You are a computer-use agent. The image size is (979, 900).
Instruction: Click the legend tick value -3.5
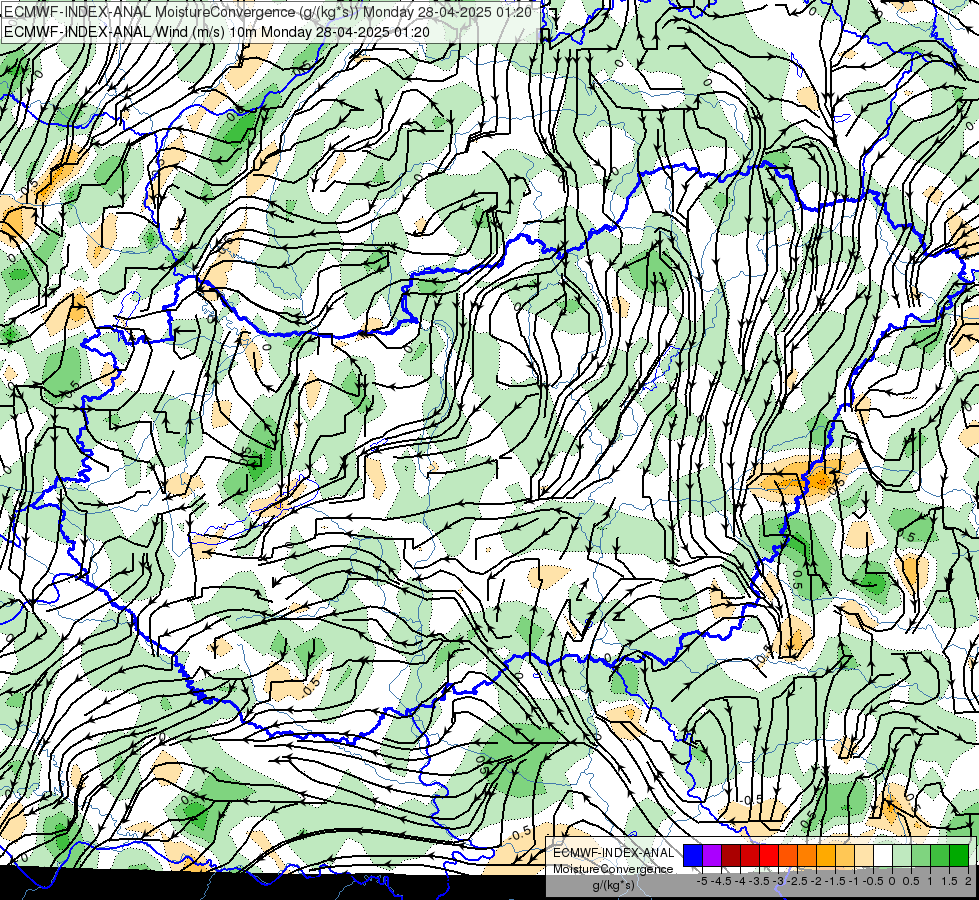coord(759,881)
